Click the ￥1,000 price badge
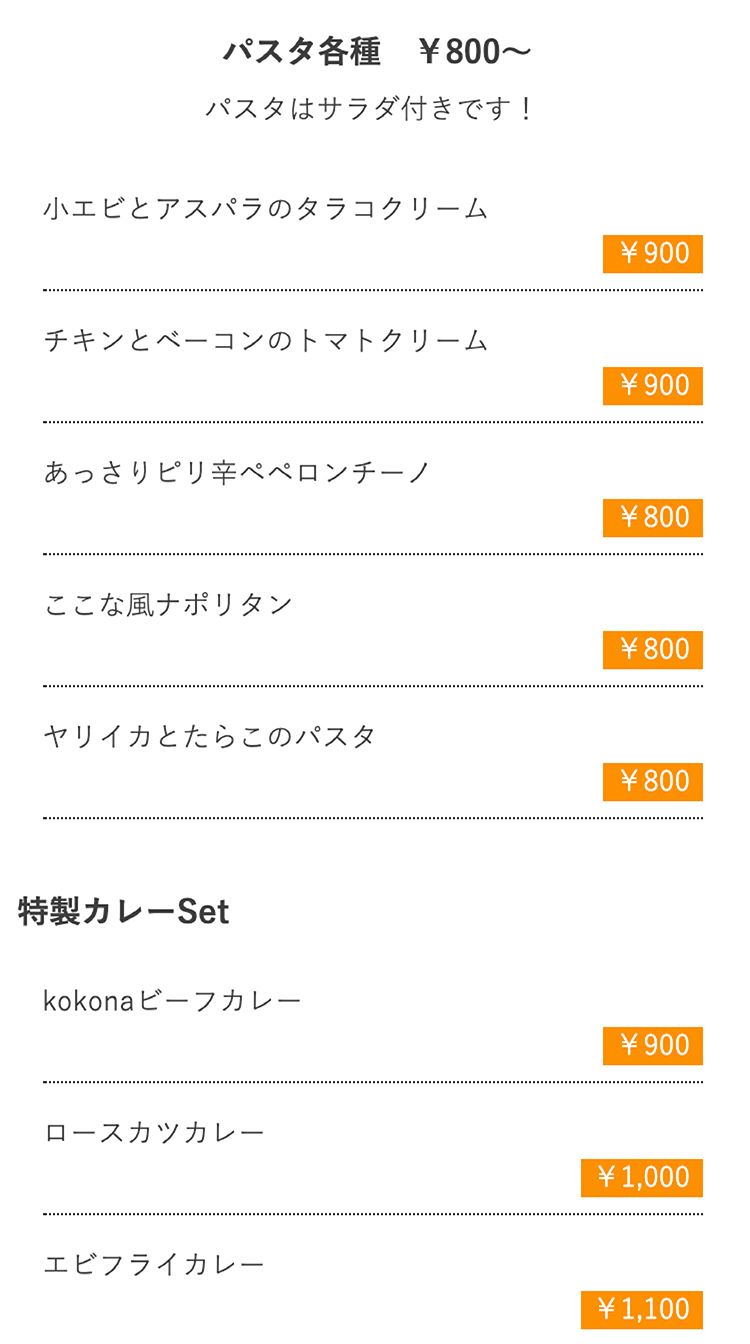 642,1178
